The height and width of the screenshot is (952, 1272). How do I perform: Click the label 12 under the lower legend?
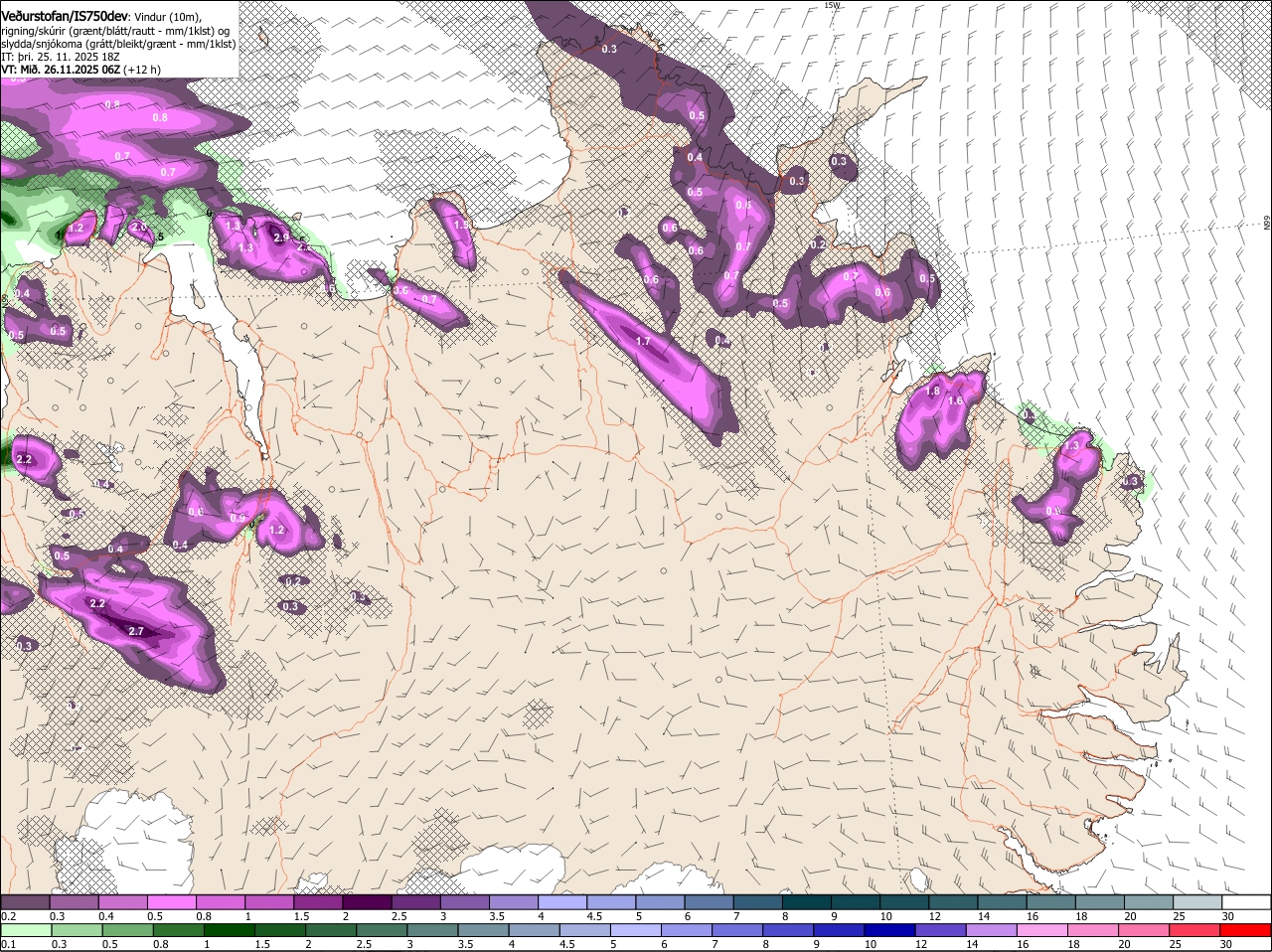coord(923,944)
